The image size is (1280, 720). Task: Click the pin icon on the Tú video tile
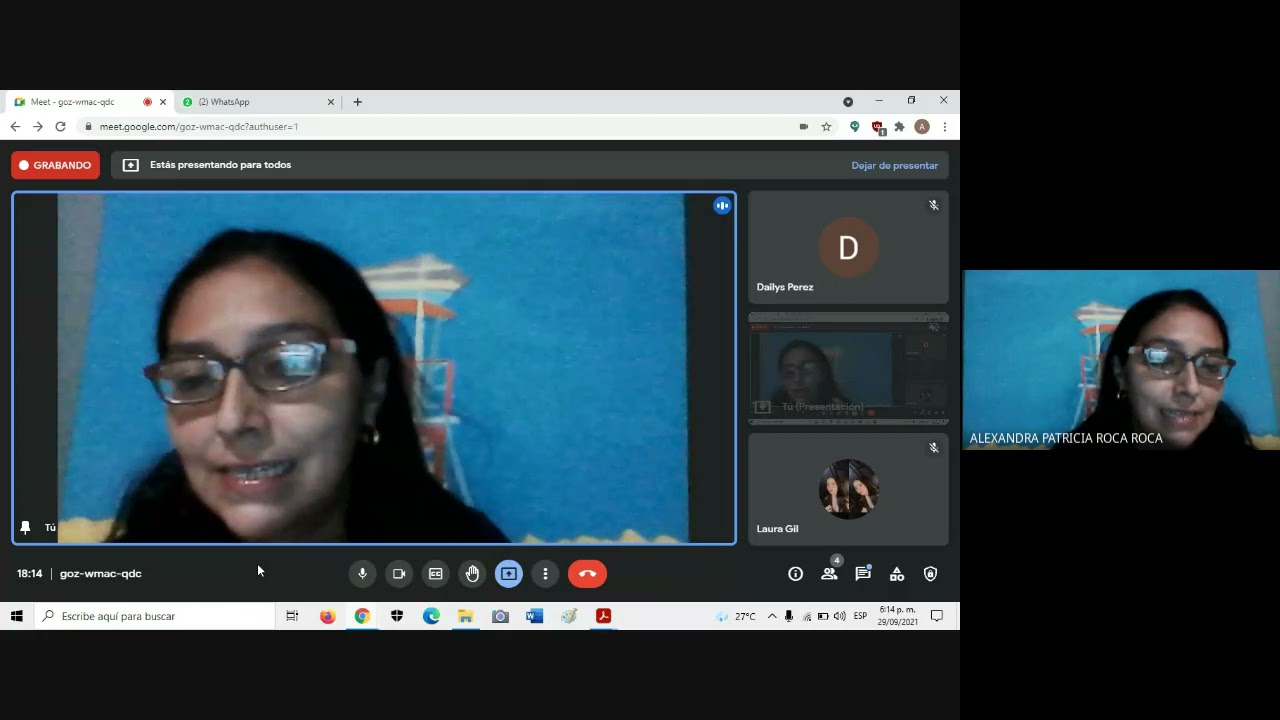[x=25, y=527]
